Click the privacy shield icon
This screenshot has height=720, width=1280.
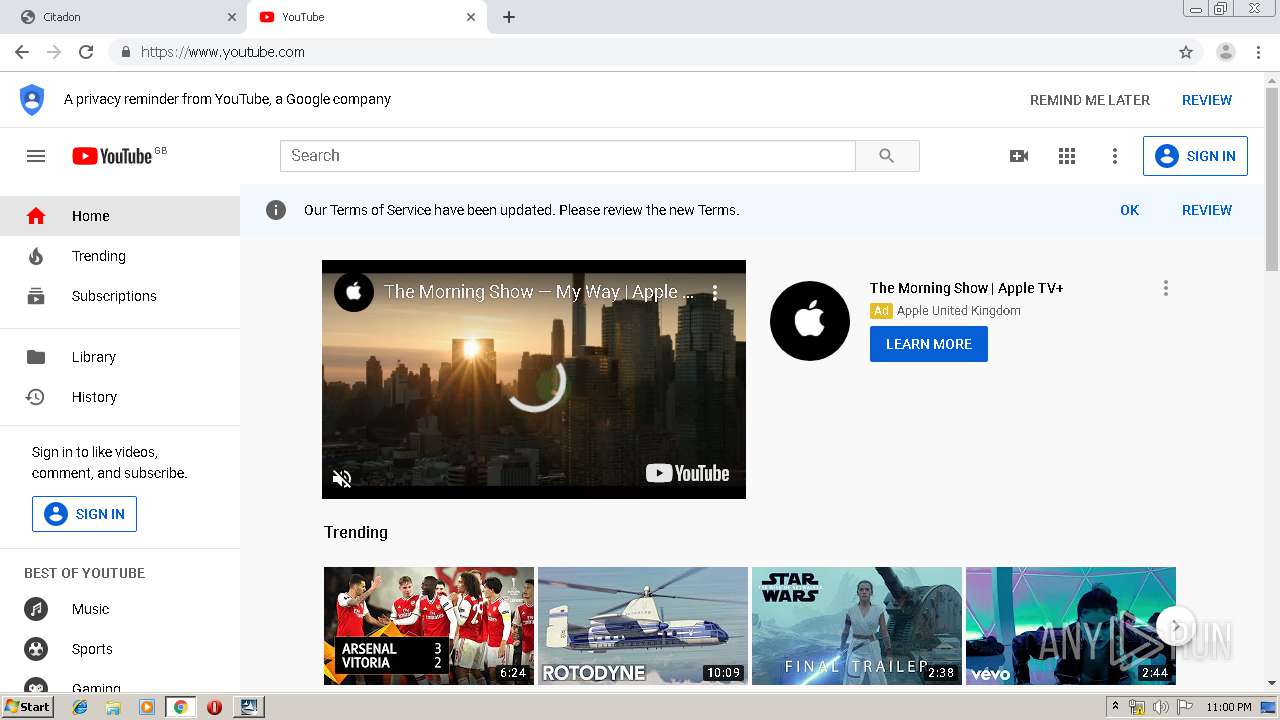coord(32,100)
